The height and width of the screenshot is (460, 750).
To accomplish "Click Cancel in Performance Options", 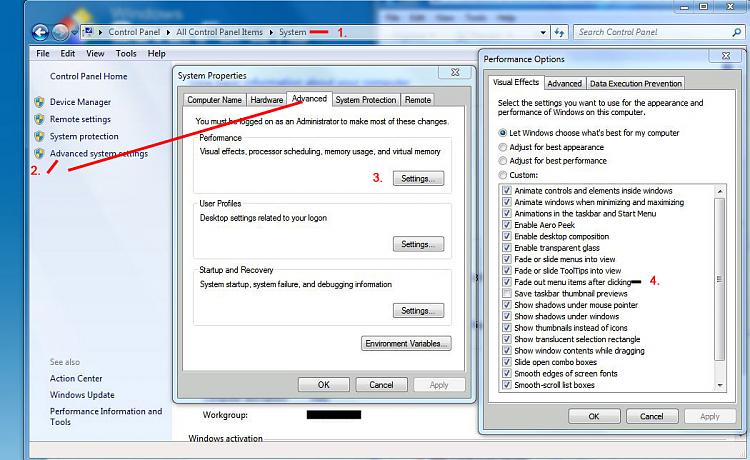I will point(652,416).
